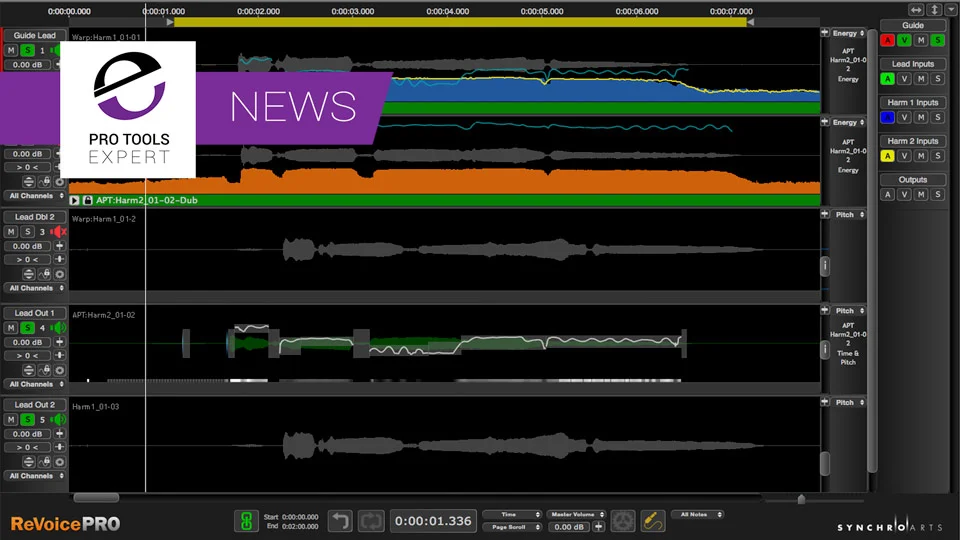960x540 pixels.
Task: Click the master volume fader icon
Action: pos(599,527)
